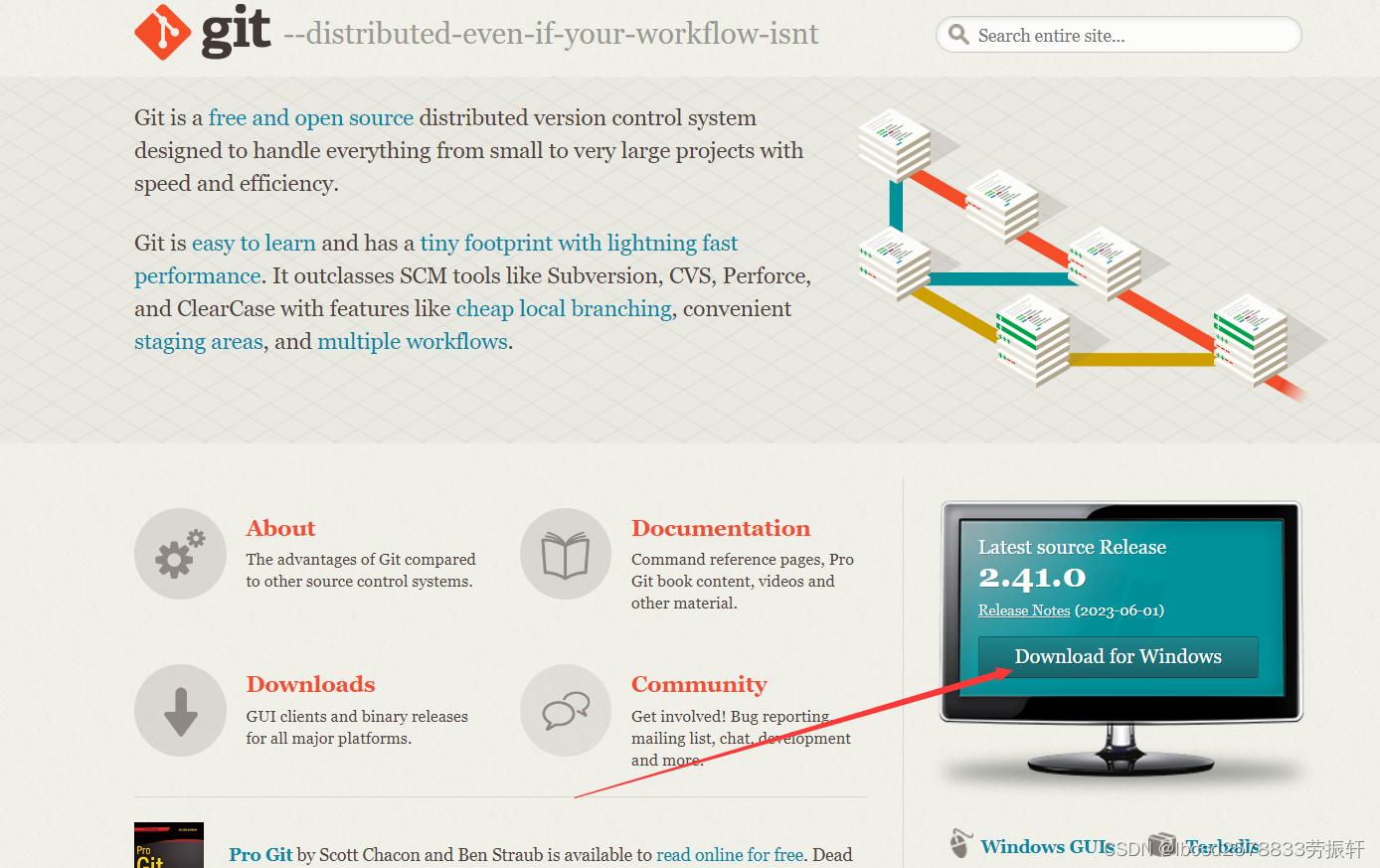Click the 2.41.0 version number text
This screenshot has height=868, width=1380.
click(1032, 578)
